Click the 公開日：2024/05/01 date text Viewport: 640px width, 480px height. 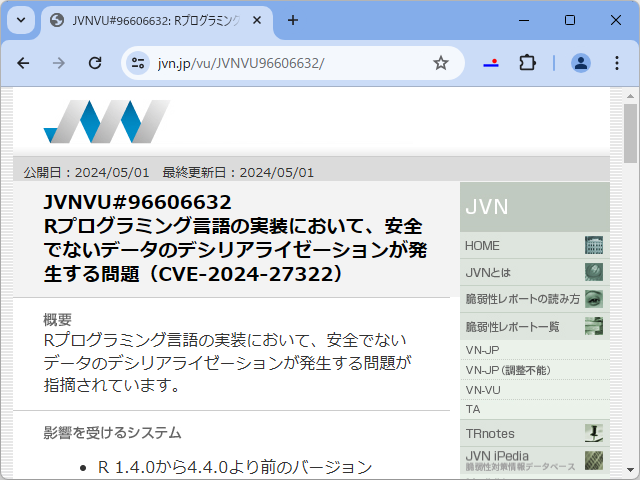click(x=87, y=173)
